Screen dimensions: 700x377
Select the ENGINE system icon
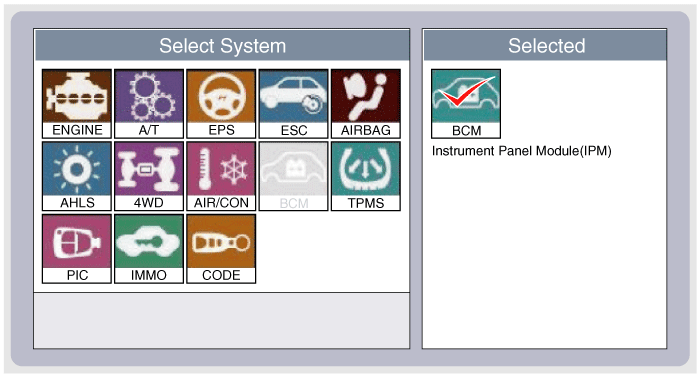[x=77, y=104]
